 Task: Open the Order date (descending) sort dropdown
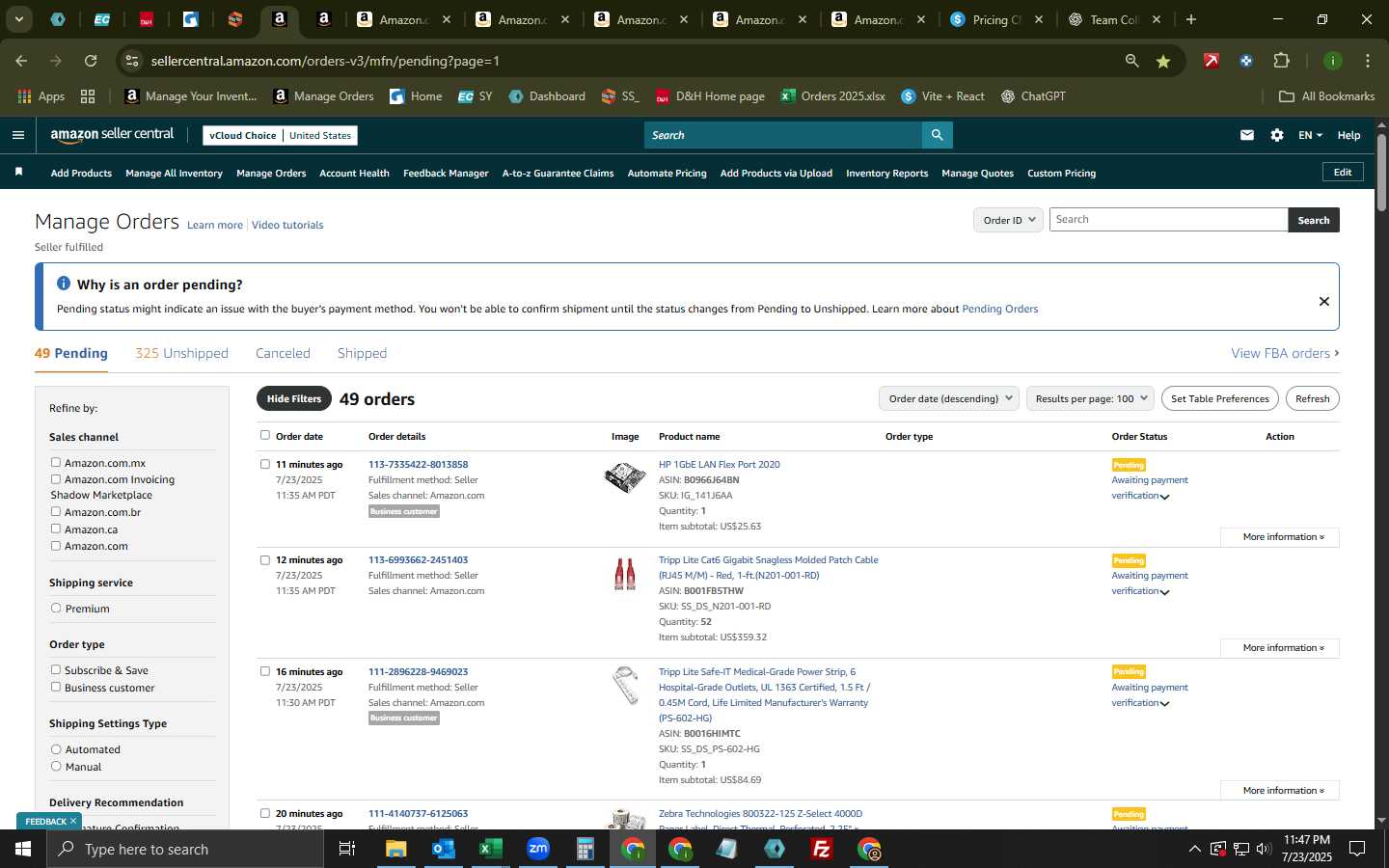point(949,398)
